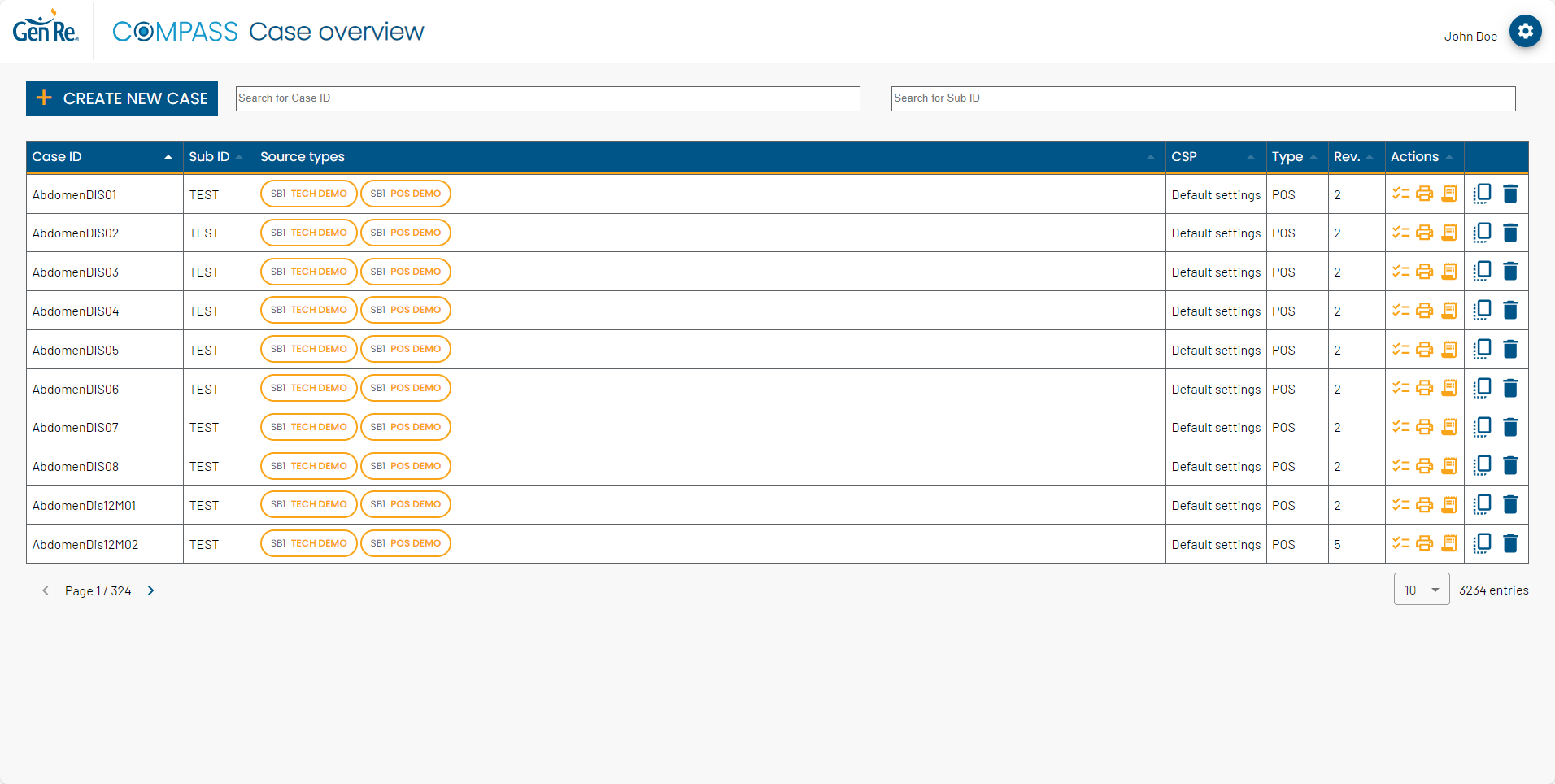Focus the Search for Case ID field
Screen dimensions: 1555x784
[548, 98]
